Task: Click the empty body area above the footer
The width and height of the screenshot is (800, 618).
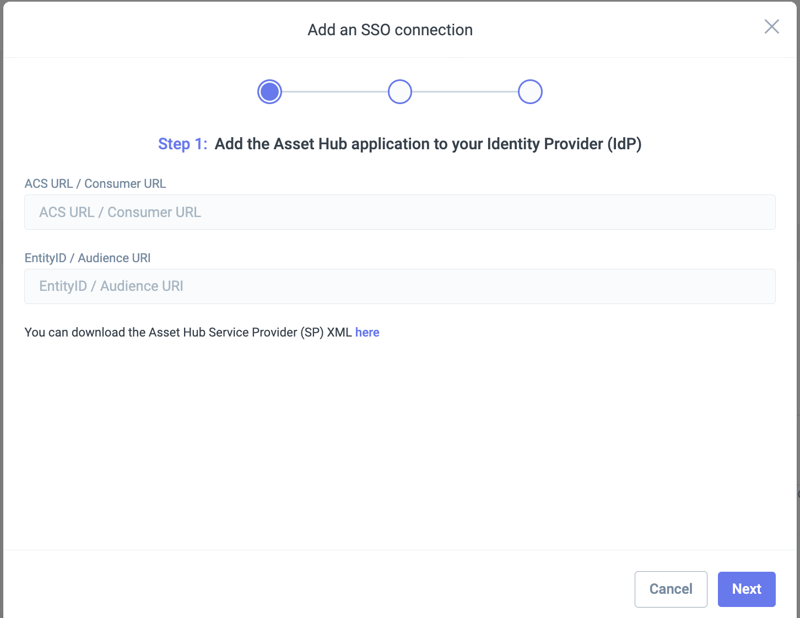Action: (x=400, y=450)
